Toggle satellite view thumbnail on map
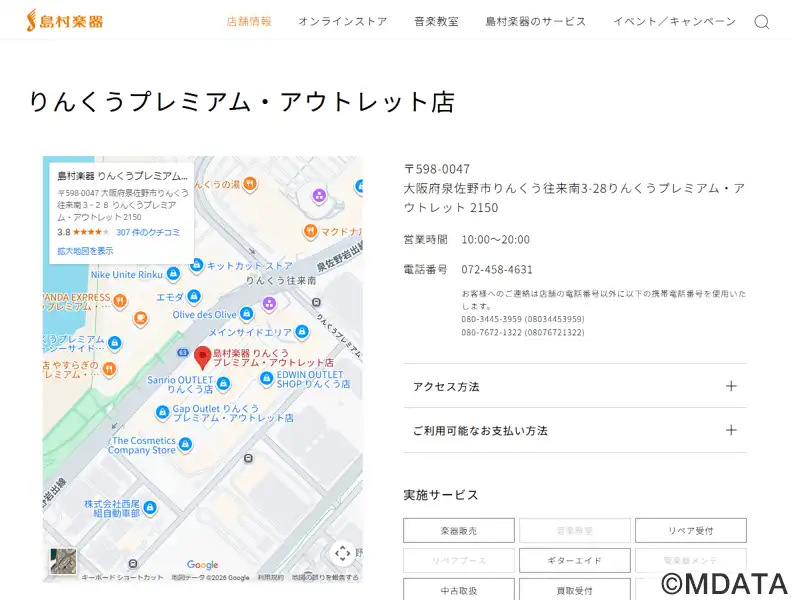This screenshot has width=800, height=600. point(63,561)
